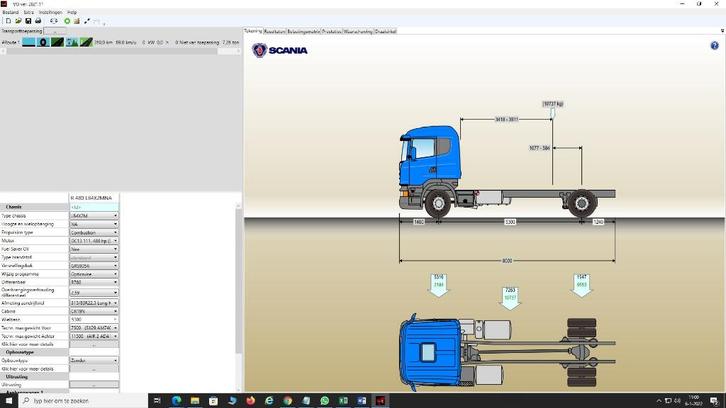The height and width of the screenshot is (408, 726).
Task: Click the green circle toolbar icon
Action: (x=67, y=21)
